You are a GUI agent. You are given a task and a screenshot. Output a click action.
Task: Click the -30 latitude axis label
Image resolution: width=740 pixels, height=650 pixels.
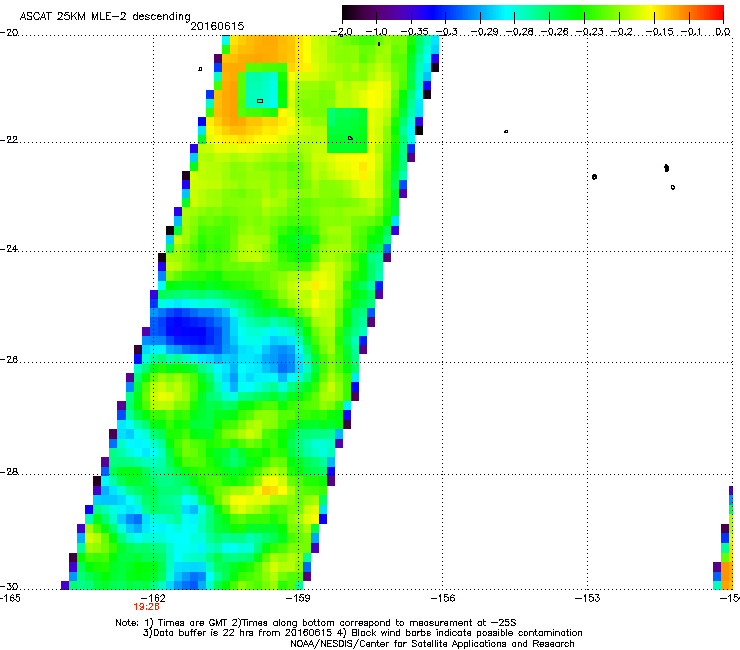point(9,586)
